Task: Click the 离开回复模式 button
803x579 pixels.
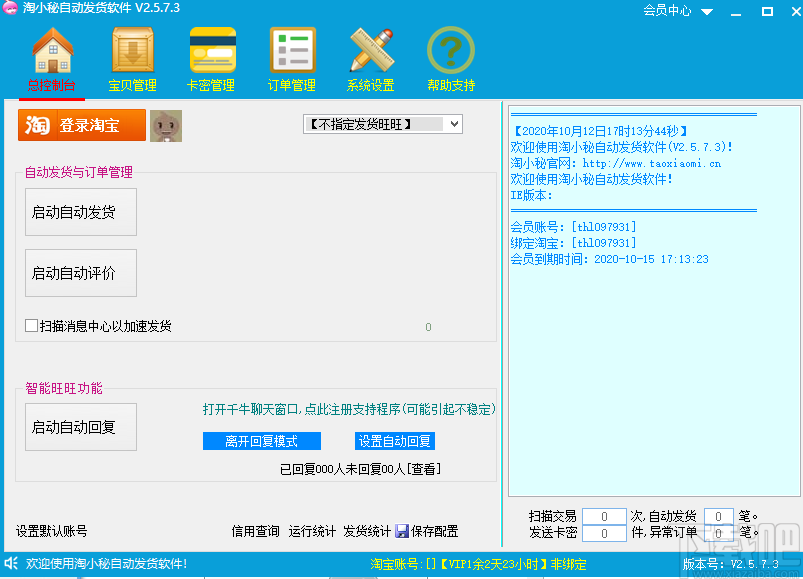Action: (261, 440)
